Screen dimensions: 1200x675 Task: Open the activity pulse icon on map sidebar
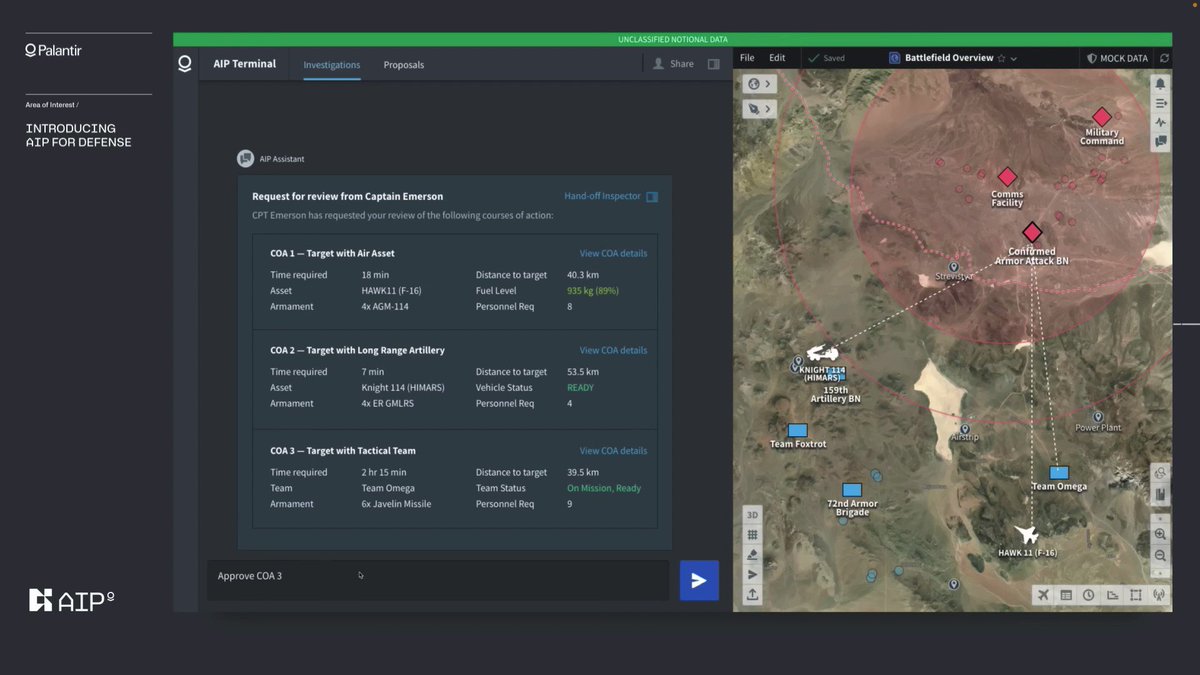point(1160,122)
